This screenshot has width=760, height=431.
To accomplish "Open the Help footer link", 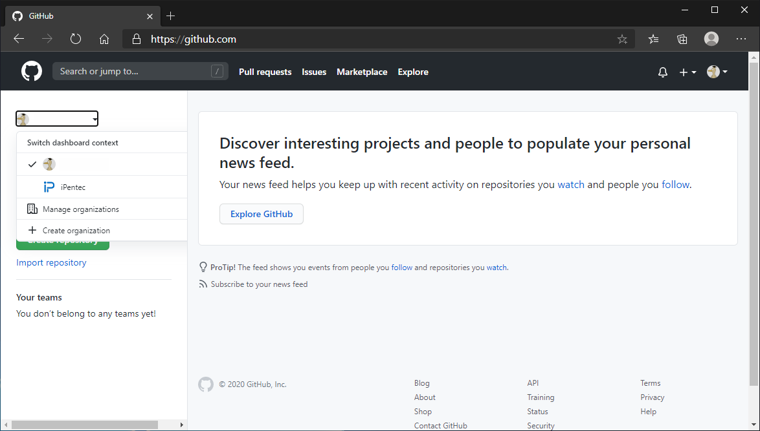I will click(x=648, y=411).
